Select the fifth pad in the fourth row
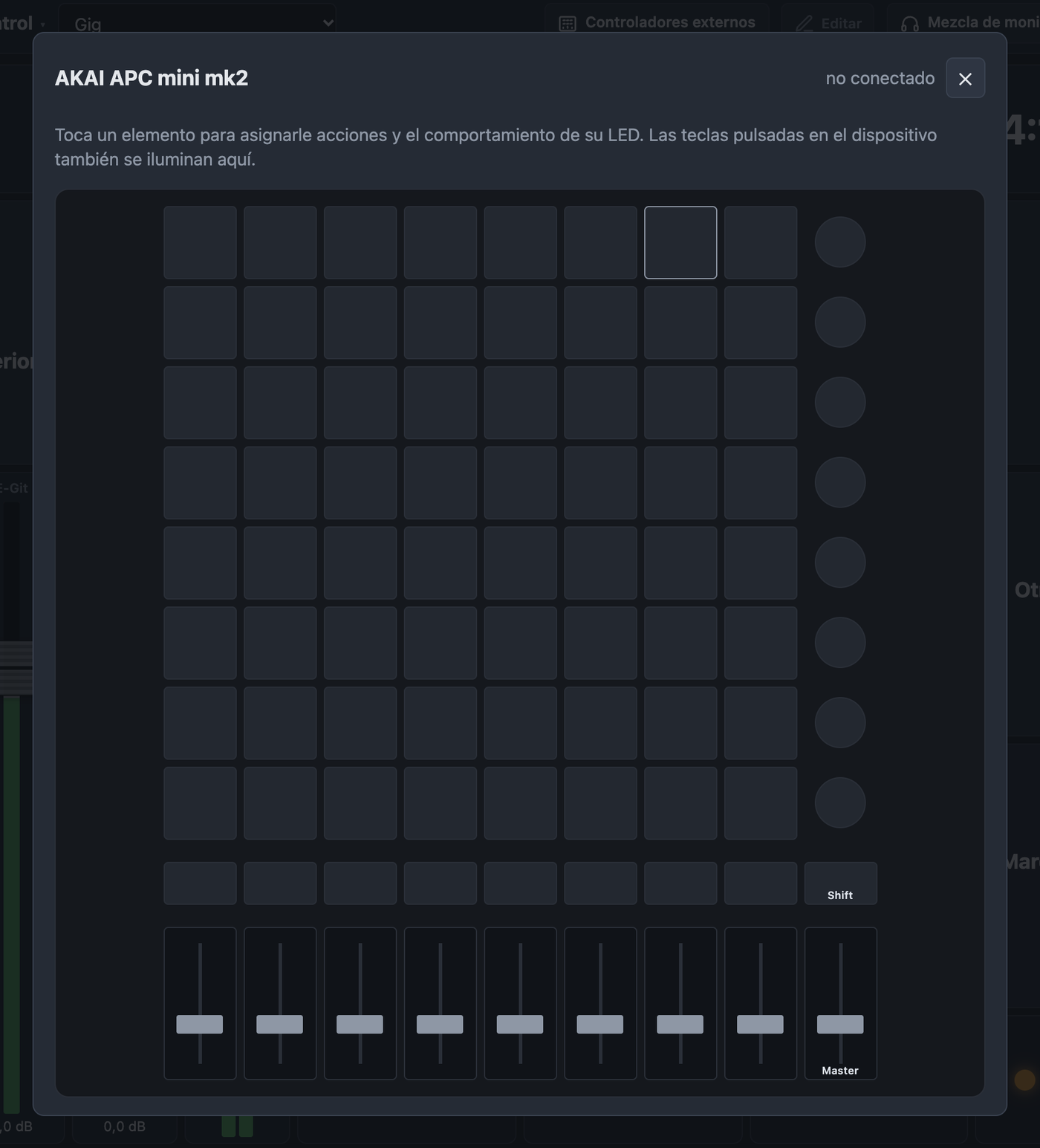Screen dimensions: 1040x1148 521,483
